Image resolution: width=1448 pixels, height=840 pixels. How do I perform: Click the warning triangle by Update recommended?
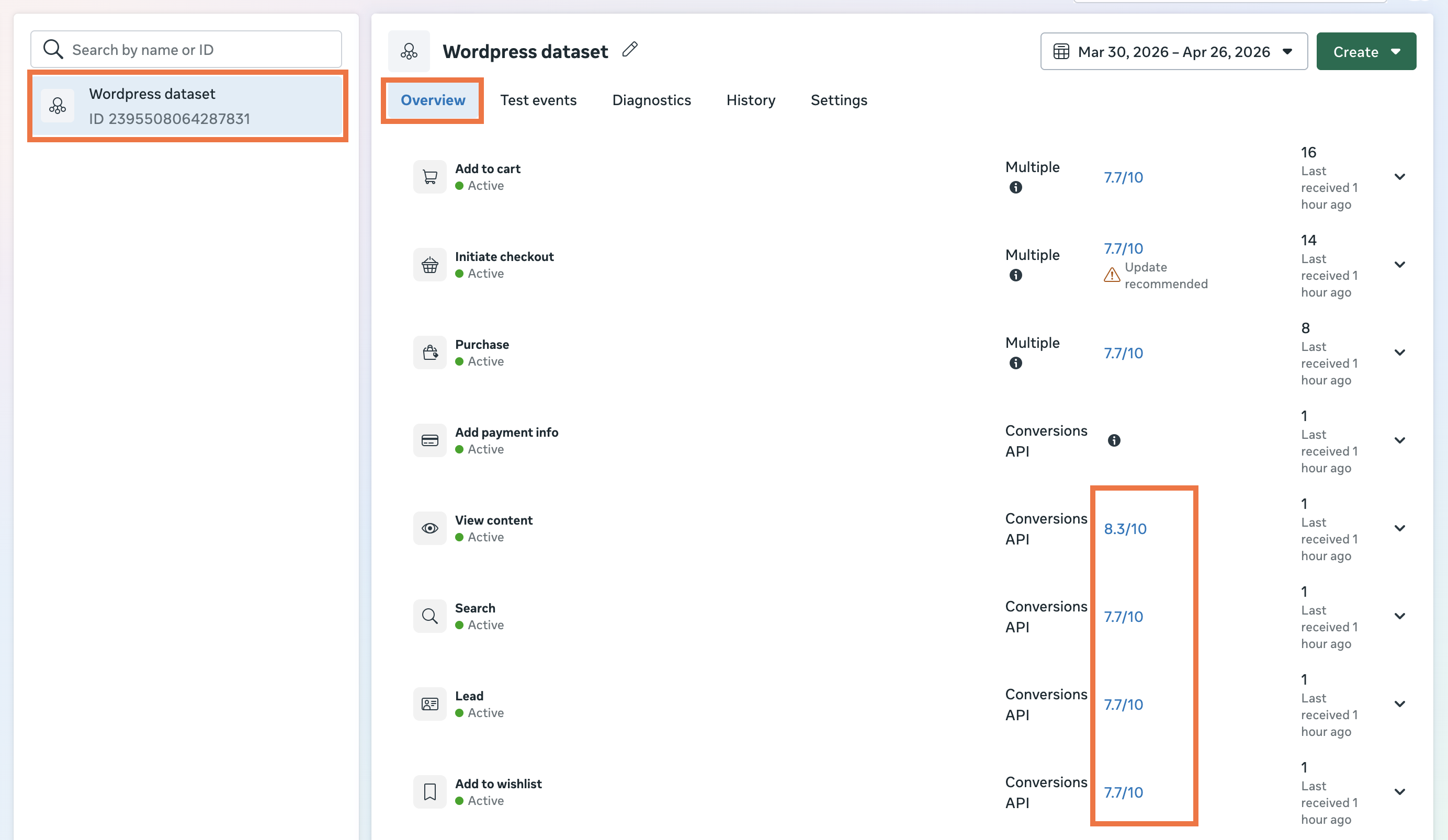point(1112,275)
